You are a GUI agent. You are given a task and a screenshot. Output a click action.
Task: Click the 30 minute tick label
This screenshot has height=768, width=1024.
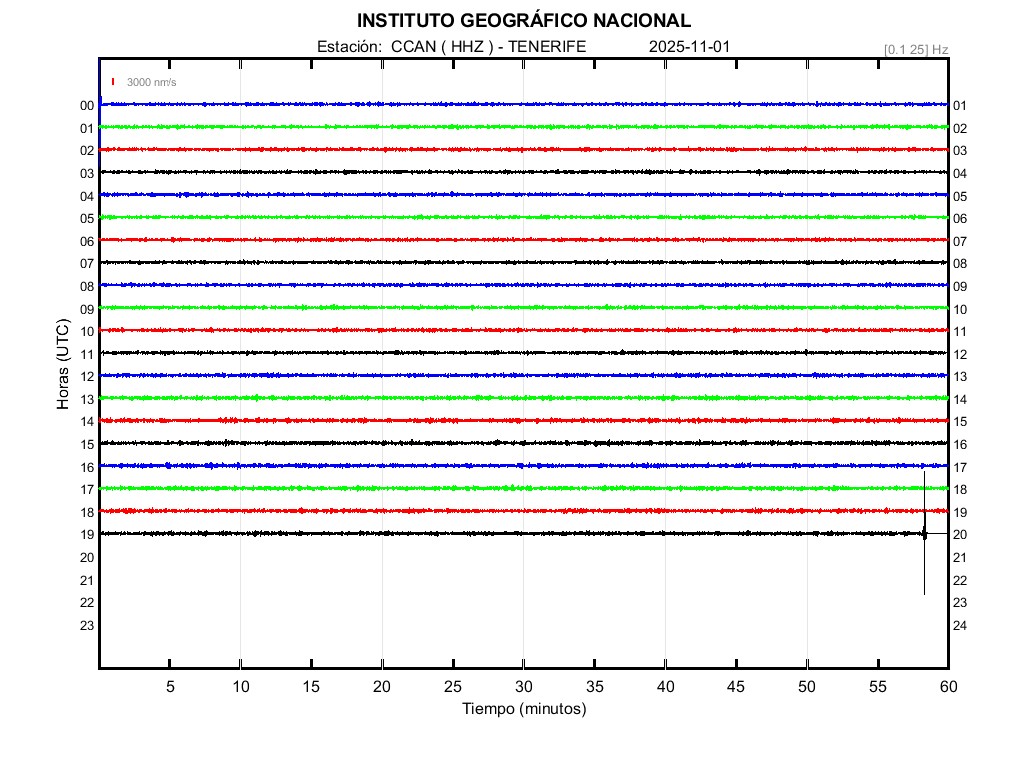point(523,686)
